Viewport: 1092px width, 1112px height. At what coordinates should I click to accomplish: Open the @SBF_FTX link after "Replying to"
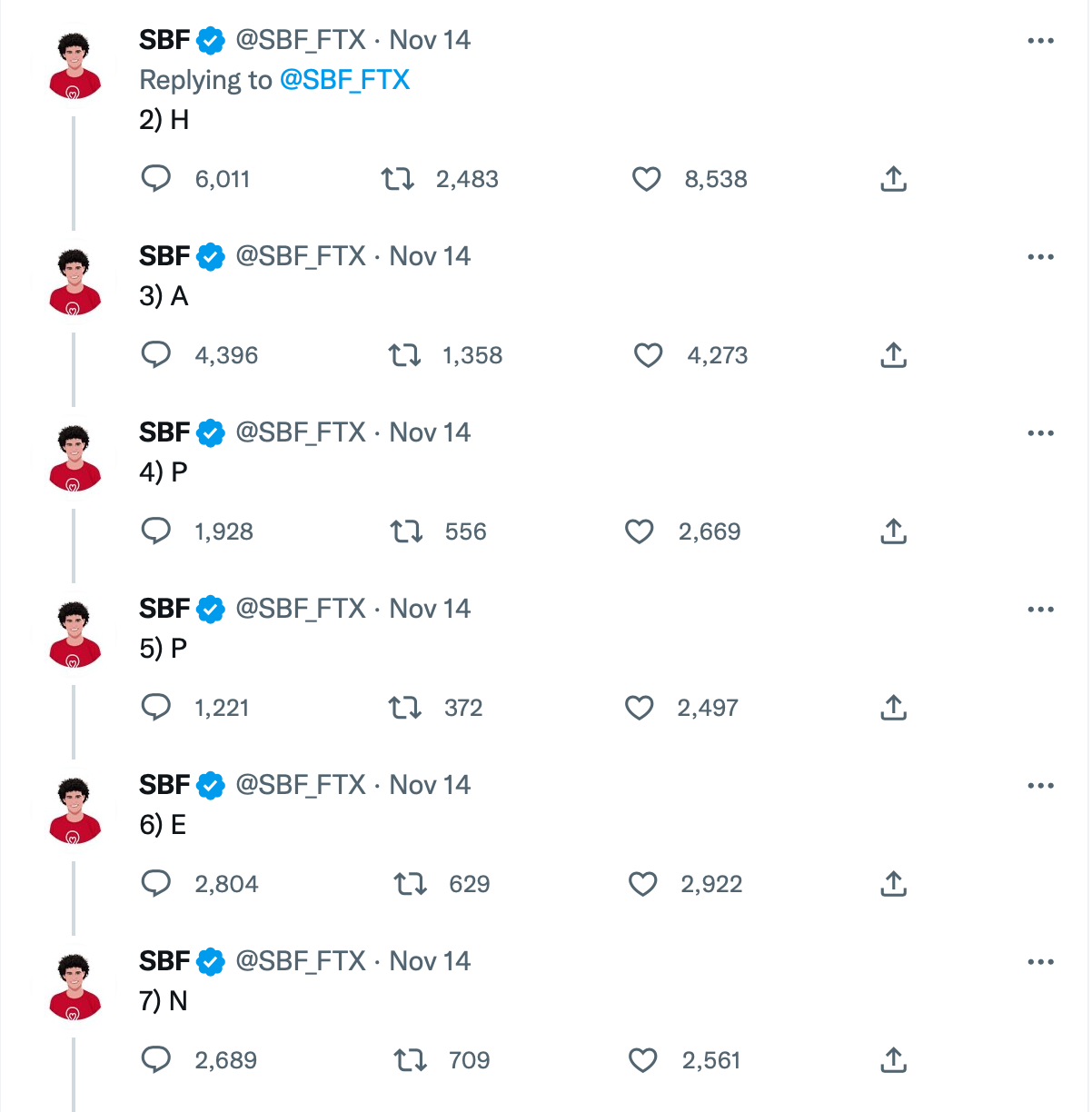coord(344,80)
